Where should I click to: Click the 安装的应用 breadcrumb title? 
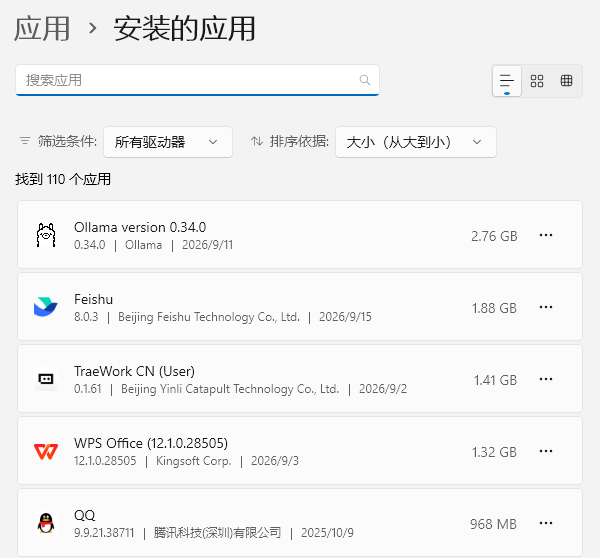point(184,28)
